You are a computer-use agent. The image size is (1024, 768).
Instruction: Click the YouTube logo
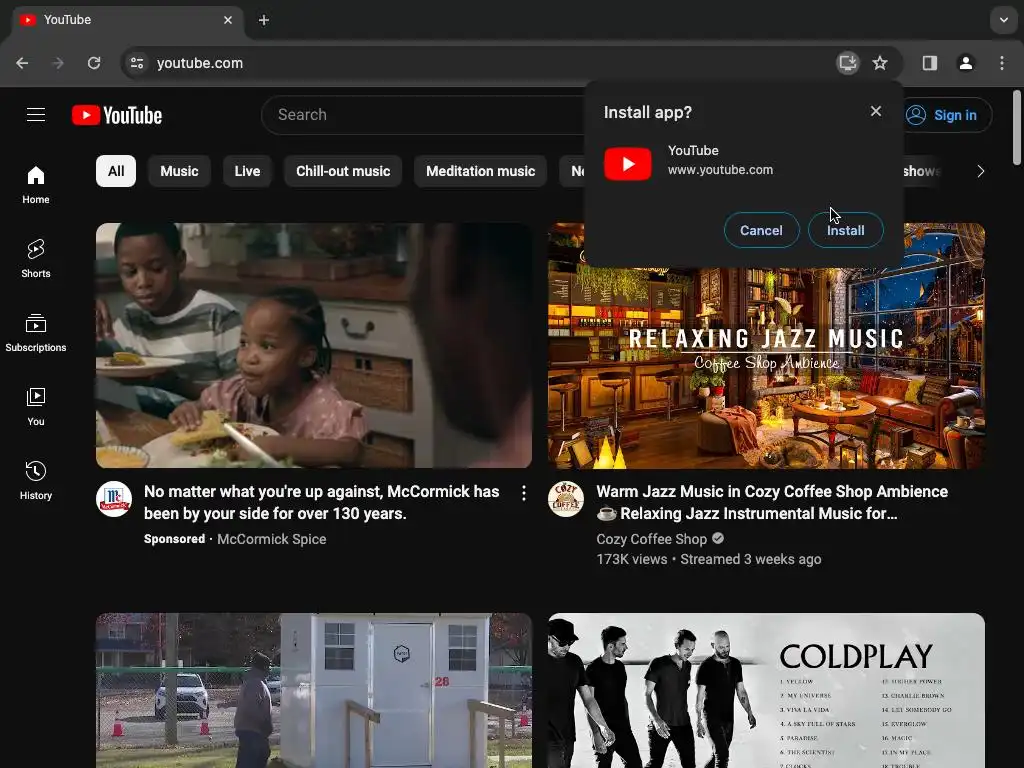coord(117,115)
